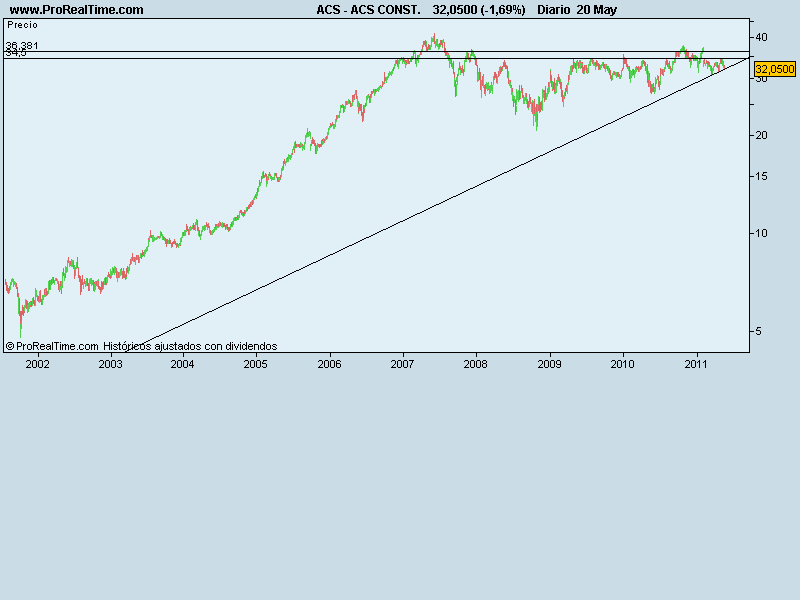Image resolution: width=800 pixels, height=600 pixels.
Task: Click the 10 price axis label
Action: tap(761, 233)
